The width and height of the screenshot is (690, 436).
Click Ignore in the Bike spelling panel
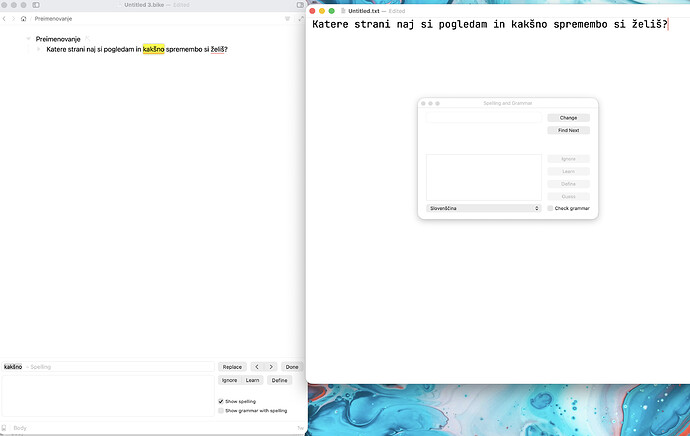(229, 380)
